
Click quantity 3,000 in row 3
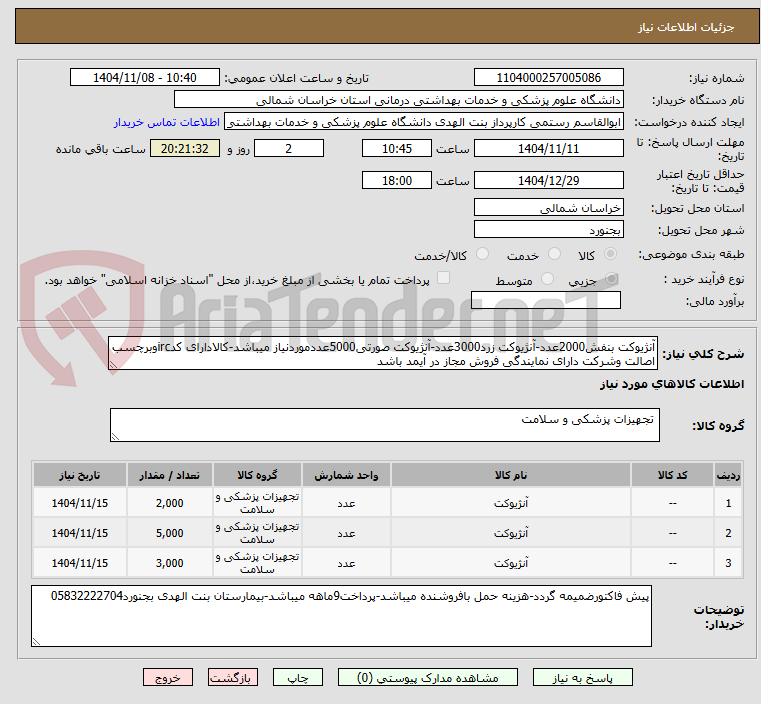pyautogui.click(x=170, y=563)
